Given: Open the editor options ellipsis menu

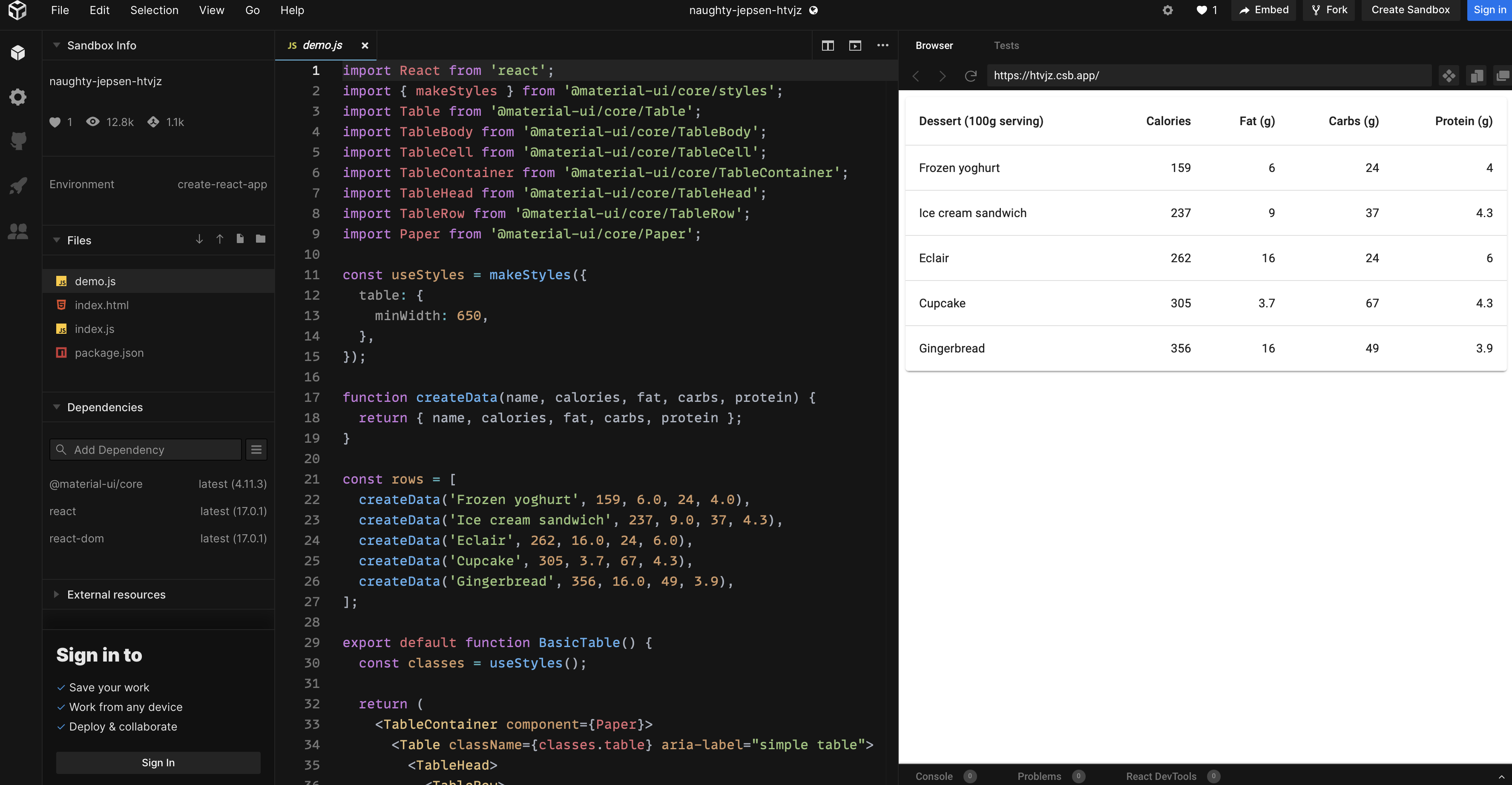Looking at the screenshot, I should pos(883,45).
